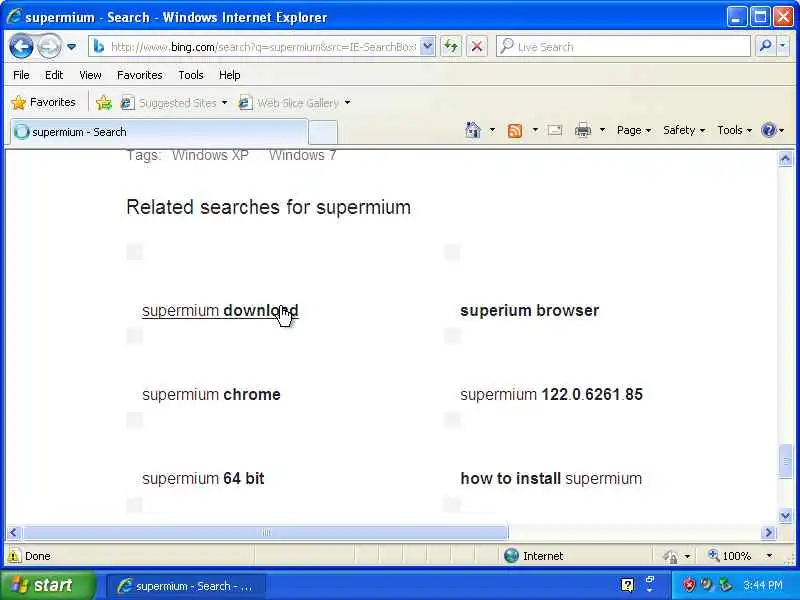
Task: Click the vertical scrollbar down arrow
Action: (785, 516)
